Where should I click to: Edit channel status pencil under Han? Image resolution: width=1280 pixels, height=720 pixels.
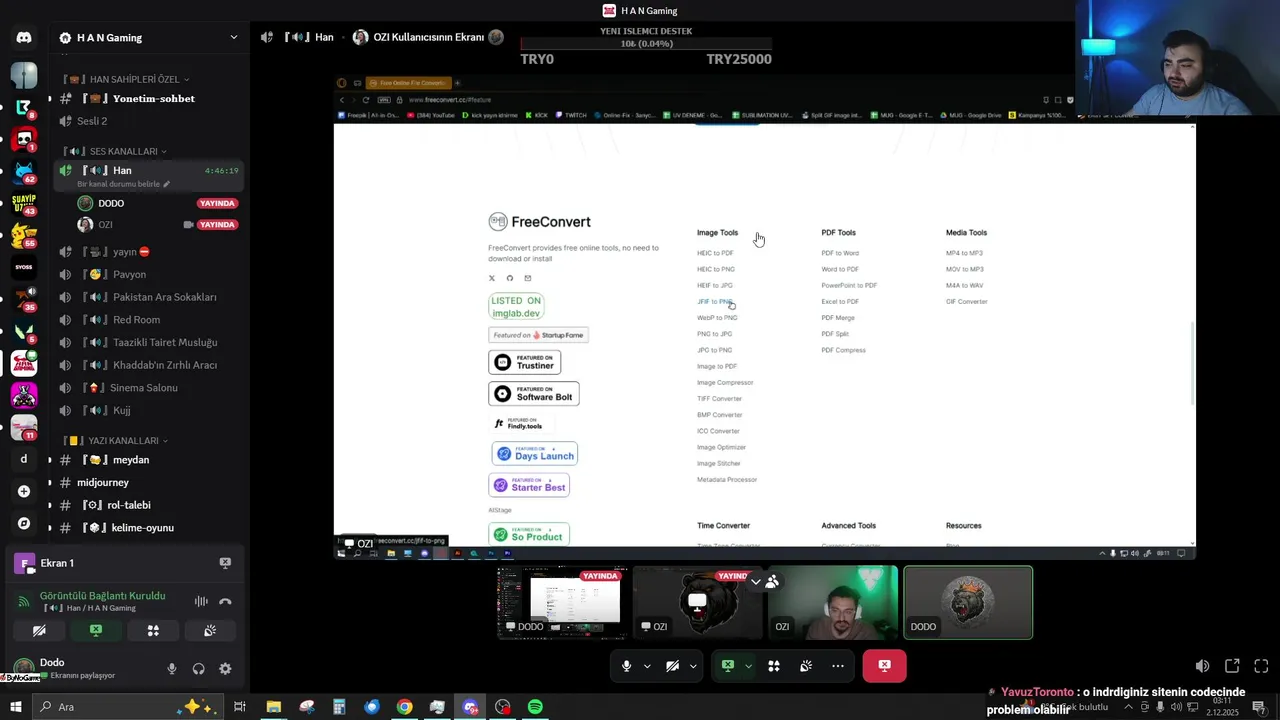(x=167, y=184)
